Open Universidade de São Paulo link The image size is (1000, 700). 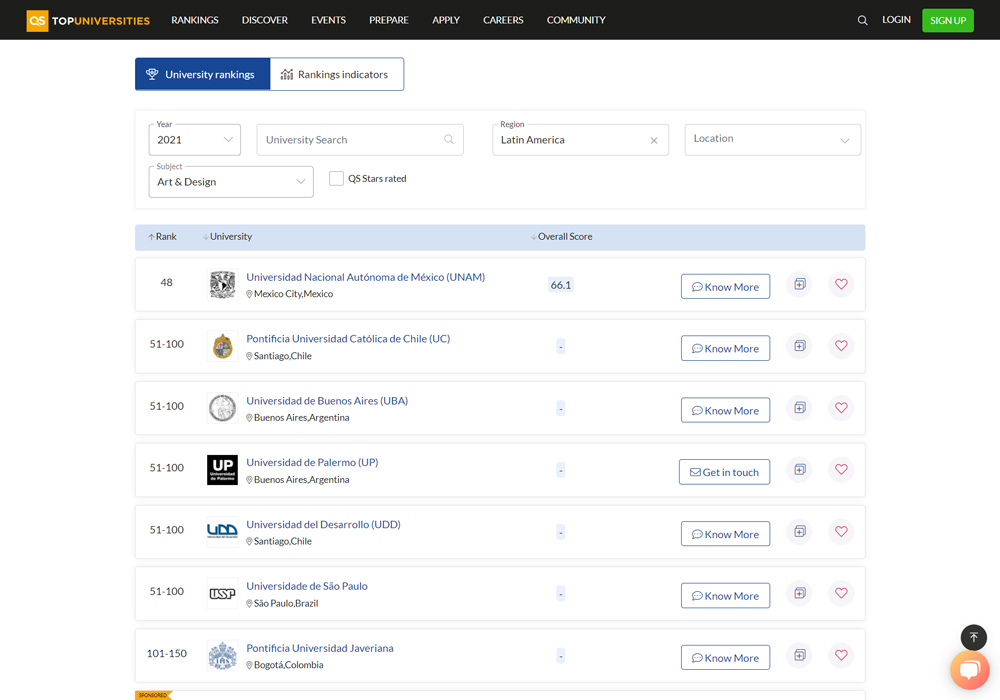pos(307,586)
